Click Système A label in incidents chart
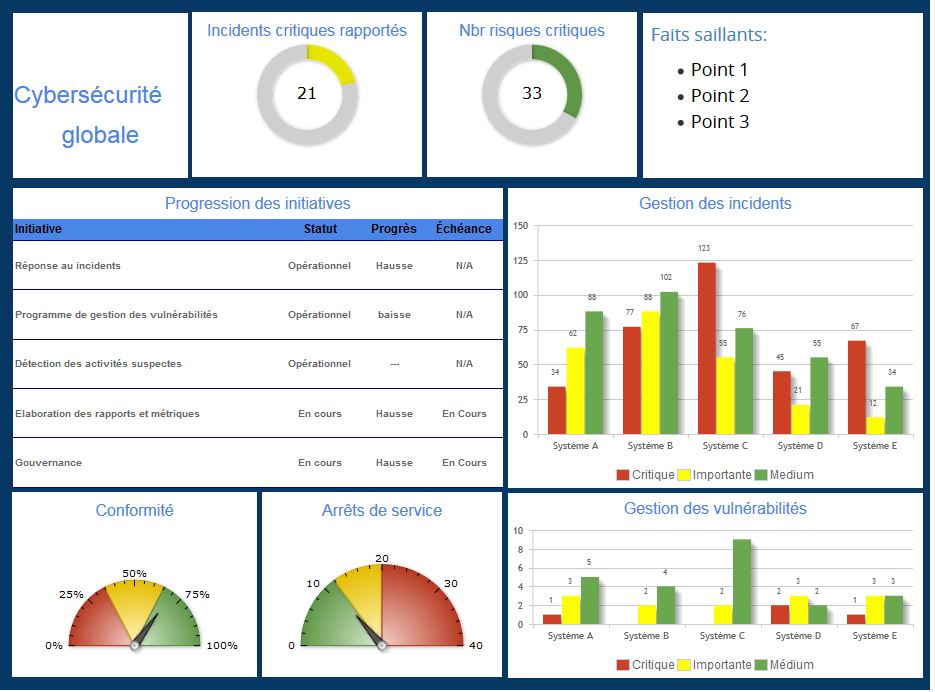The height and width of the screenshot is (692, 935). point(575,446)
